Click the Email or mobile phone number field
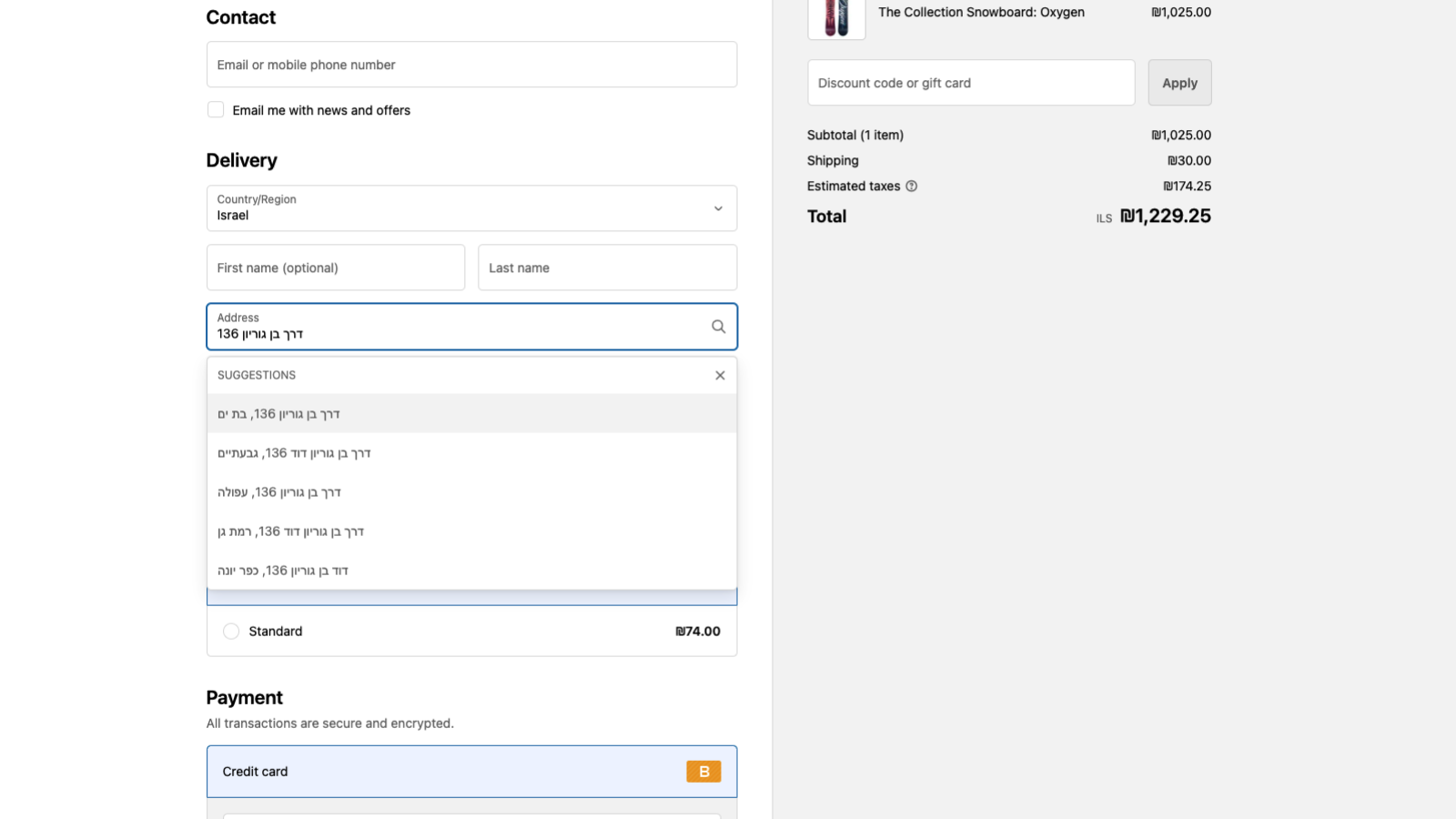 [471, 64]
